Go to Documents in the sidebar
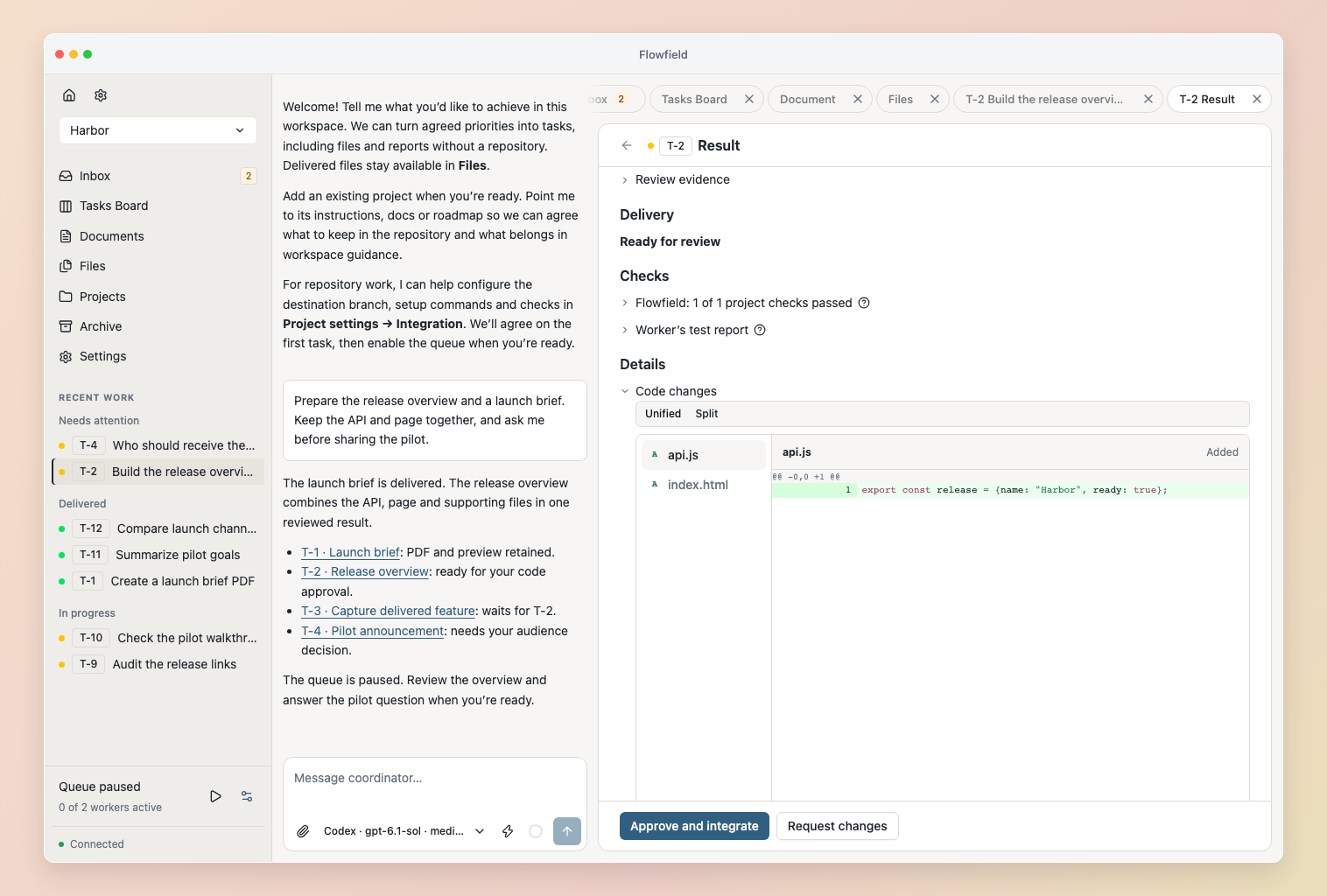This screenshot has width=1327, height=896. (x=158, y=236)
